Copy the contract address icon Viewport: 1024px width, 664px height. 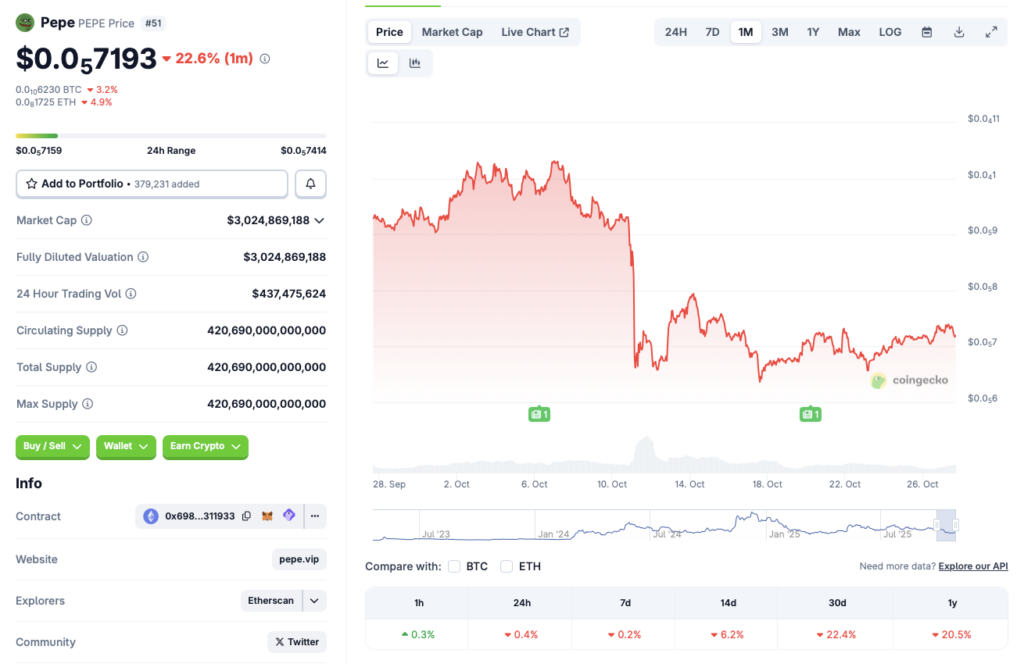246,516
